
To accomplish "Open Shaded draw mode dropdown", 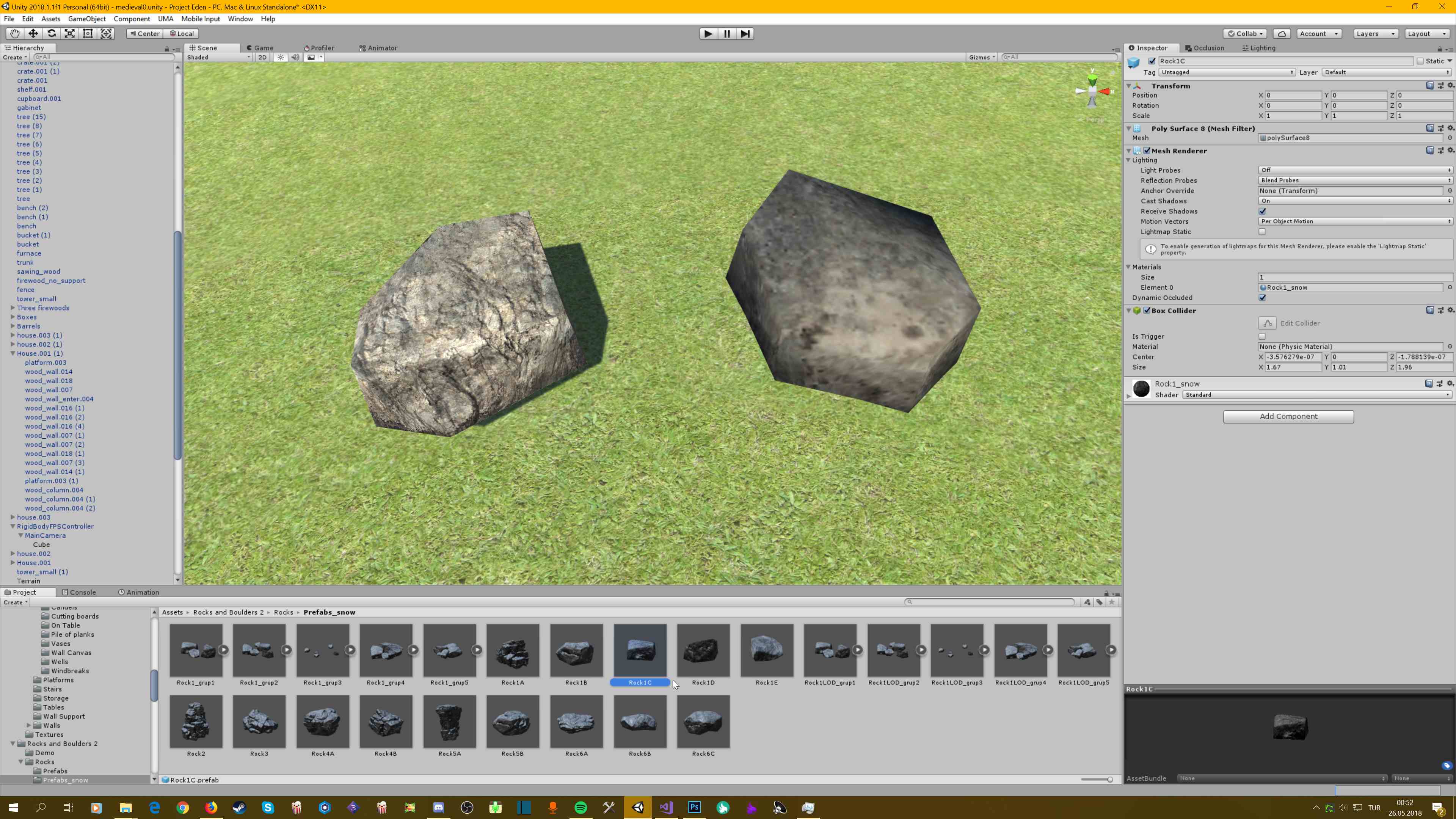I will coord(219,57).
